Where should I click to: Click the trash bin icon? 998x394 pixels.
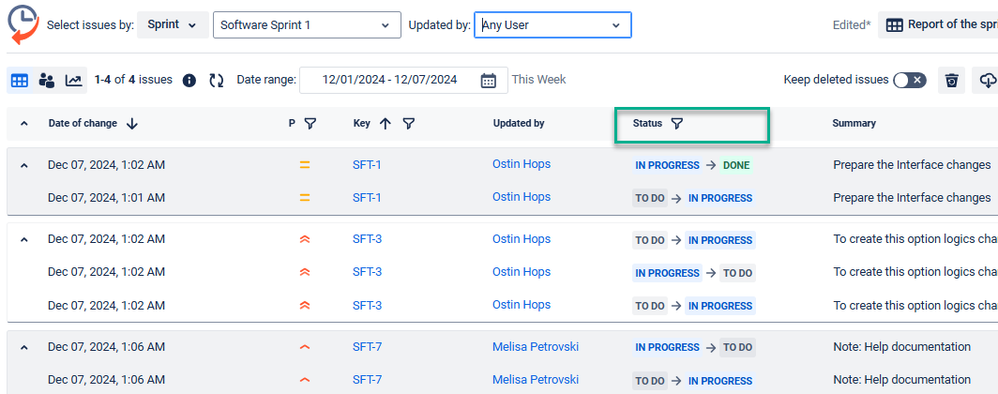pos(952,81)
